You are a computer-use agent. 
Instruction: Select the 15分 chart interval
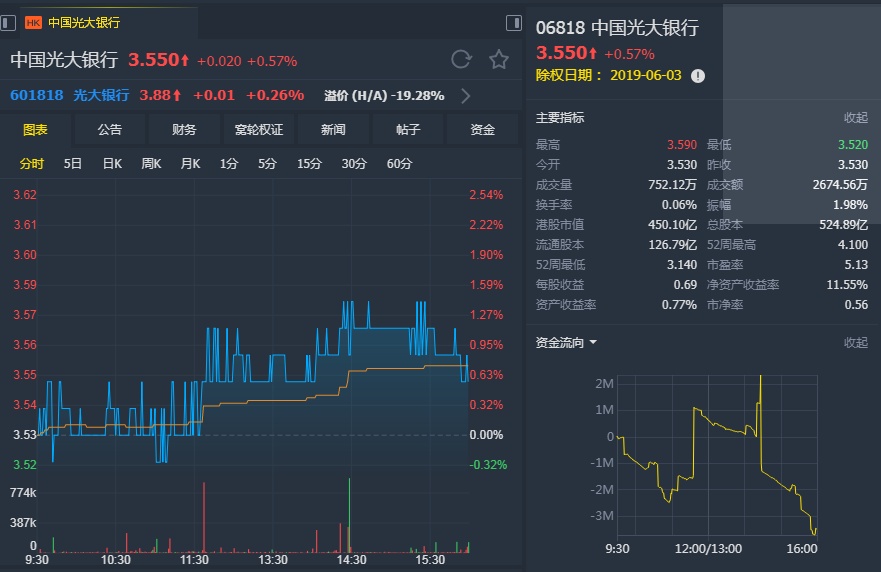pyautogui.click(x=309, y=164)
